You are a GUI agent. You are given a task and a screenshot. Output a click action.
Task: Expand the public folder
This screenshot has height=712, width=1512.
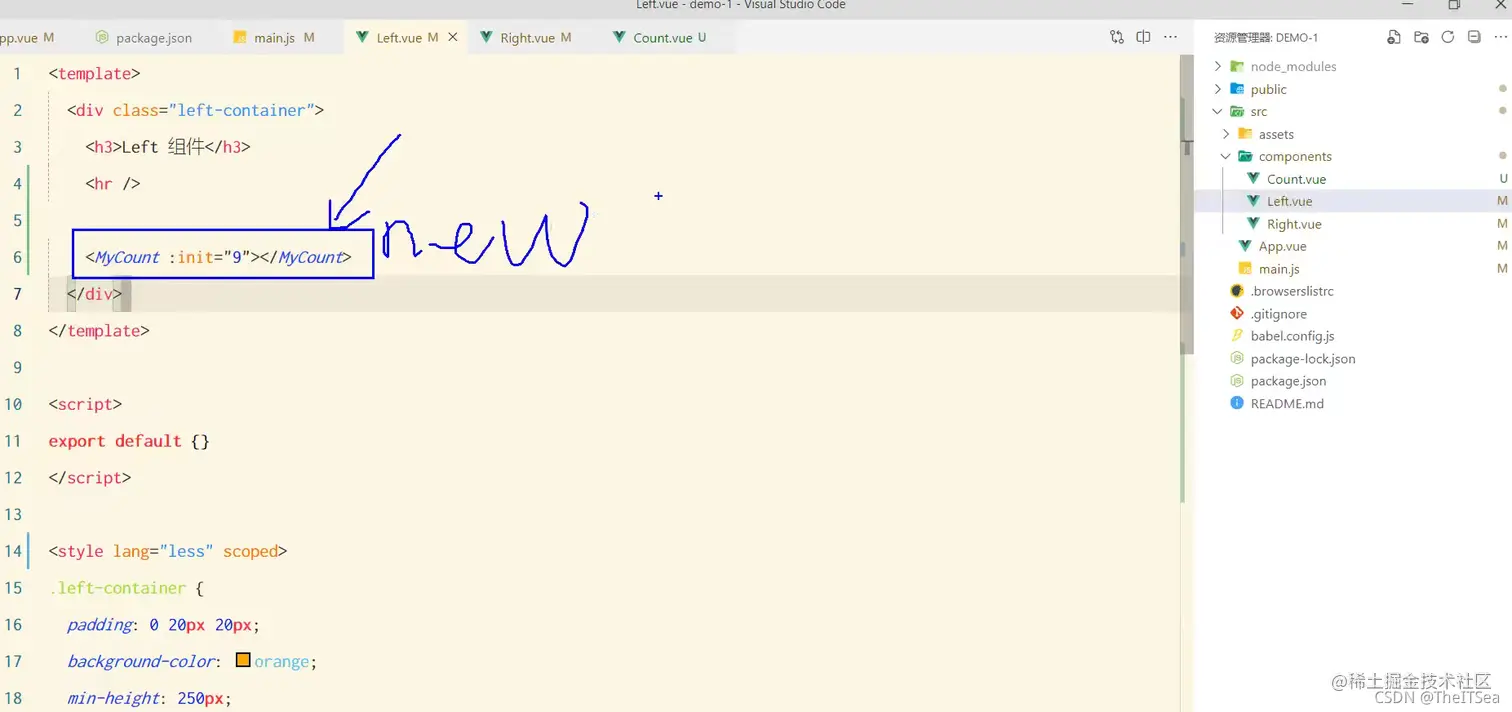(1218, 89)
